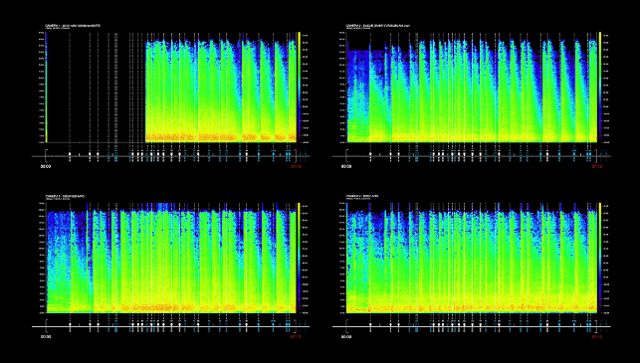Screen dimensions: 640x363
Task: Click the Camera 1 spectrogram title at top-left
Action: pyautogui.click(x=73, y=26)
